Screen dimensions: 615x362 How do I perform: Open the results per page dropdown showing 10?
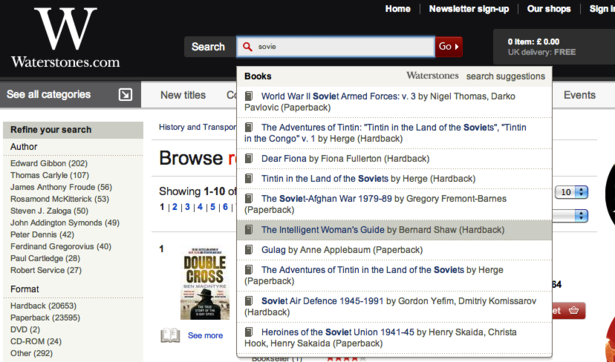(571, 192)
